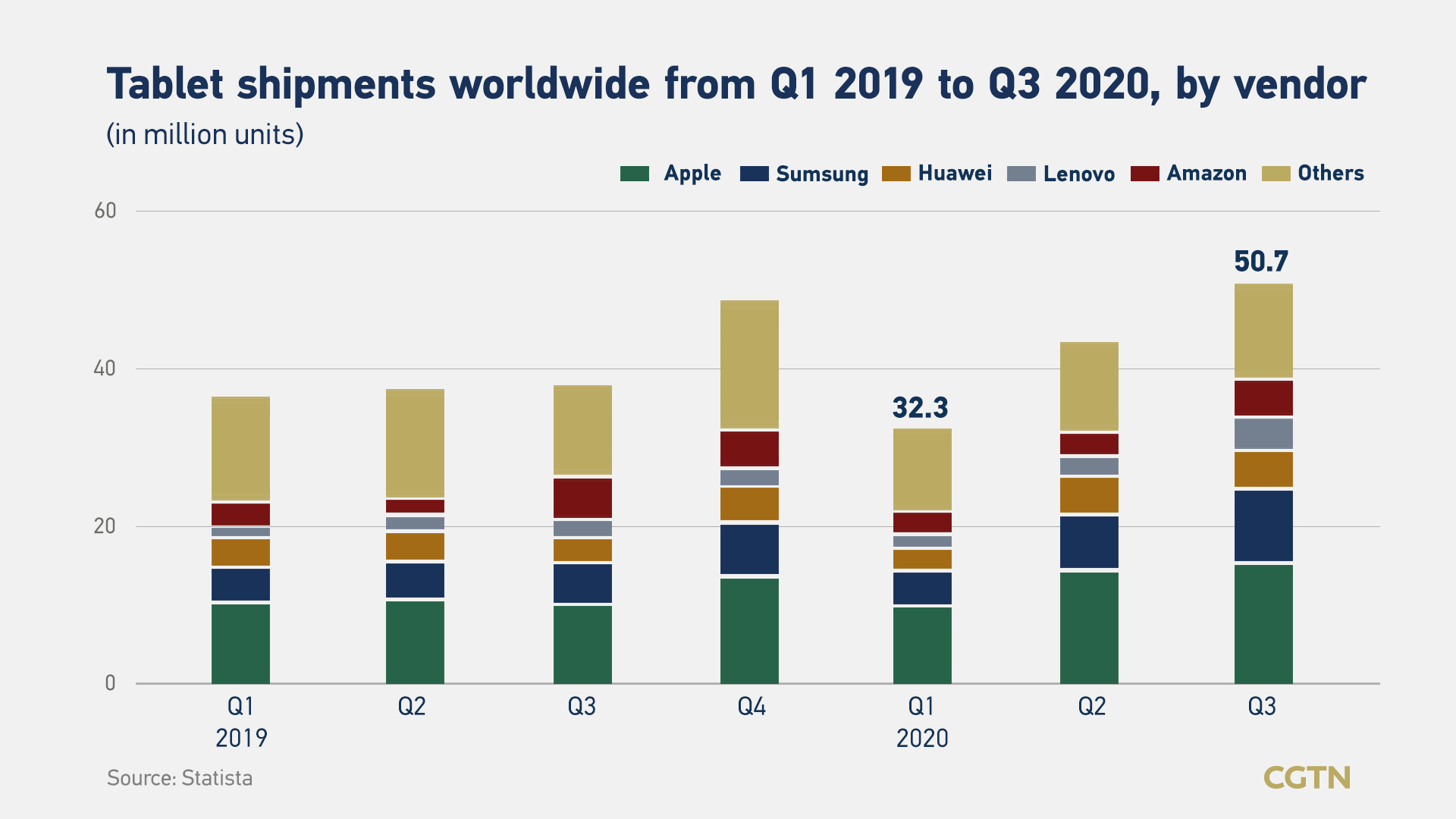Click the Q4 axis label

752,707
